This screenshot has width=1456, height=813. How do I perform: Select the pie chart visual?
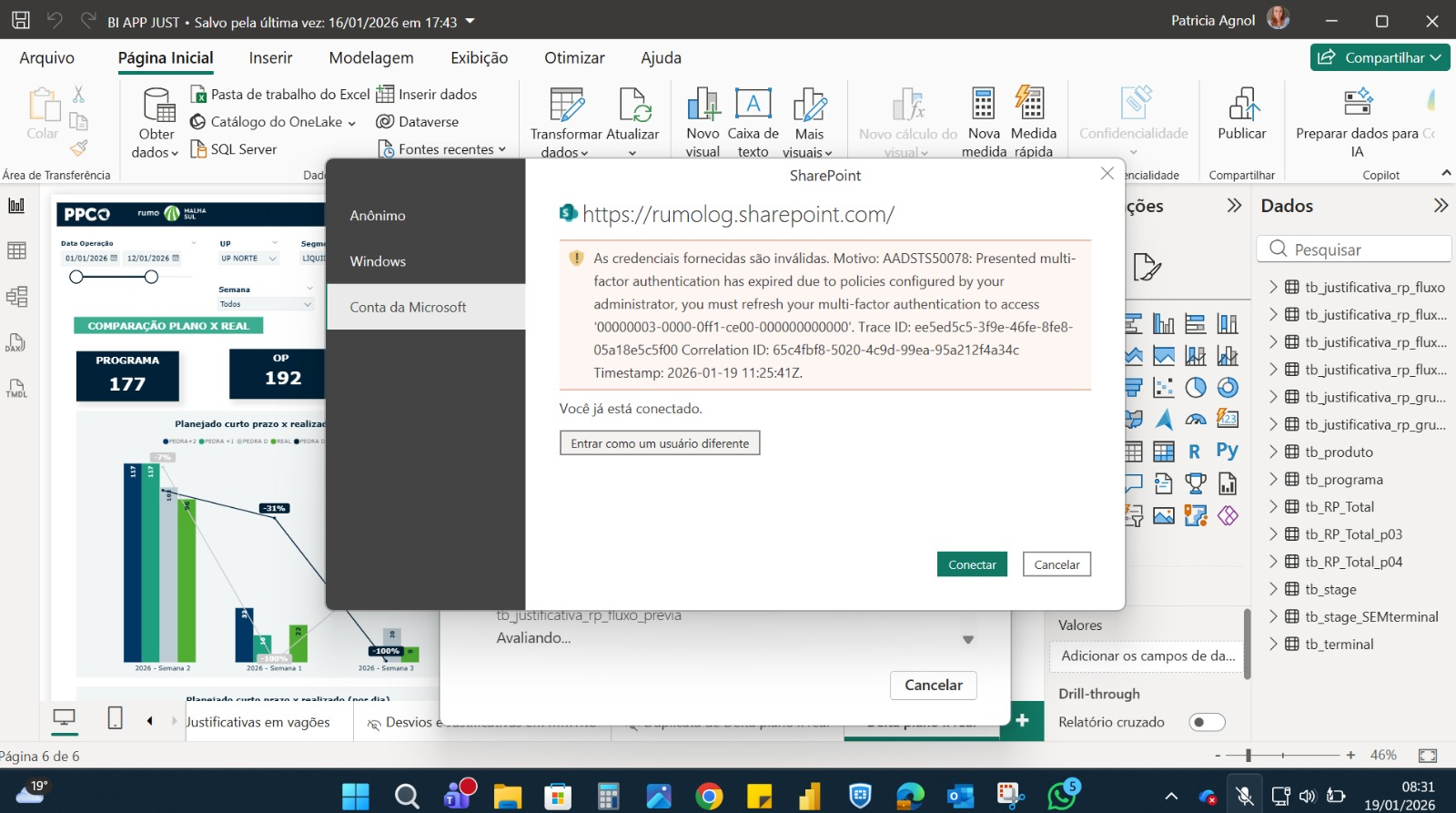(x=1196, y=388)
